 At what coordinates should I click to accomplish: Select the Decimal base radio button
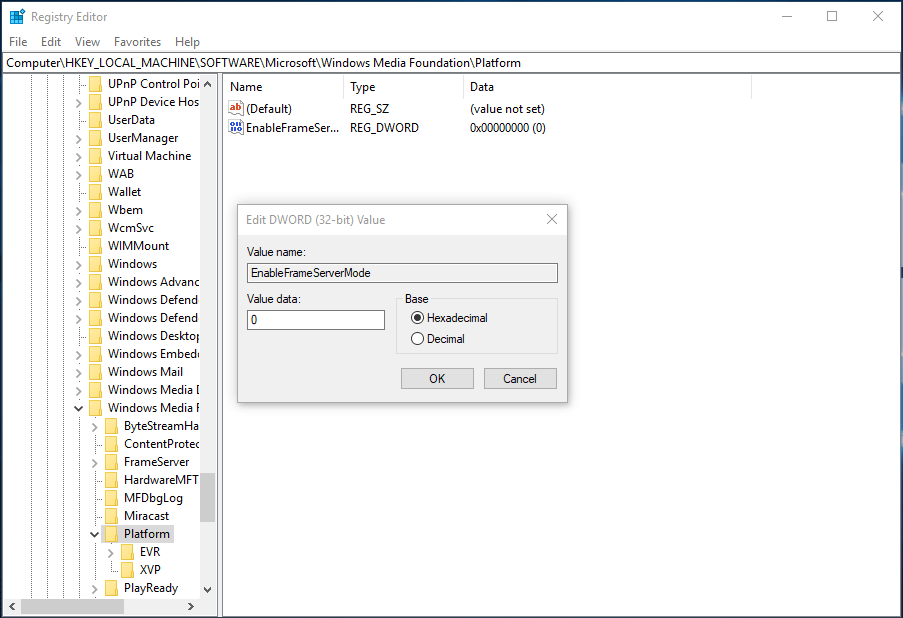418,339
